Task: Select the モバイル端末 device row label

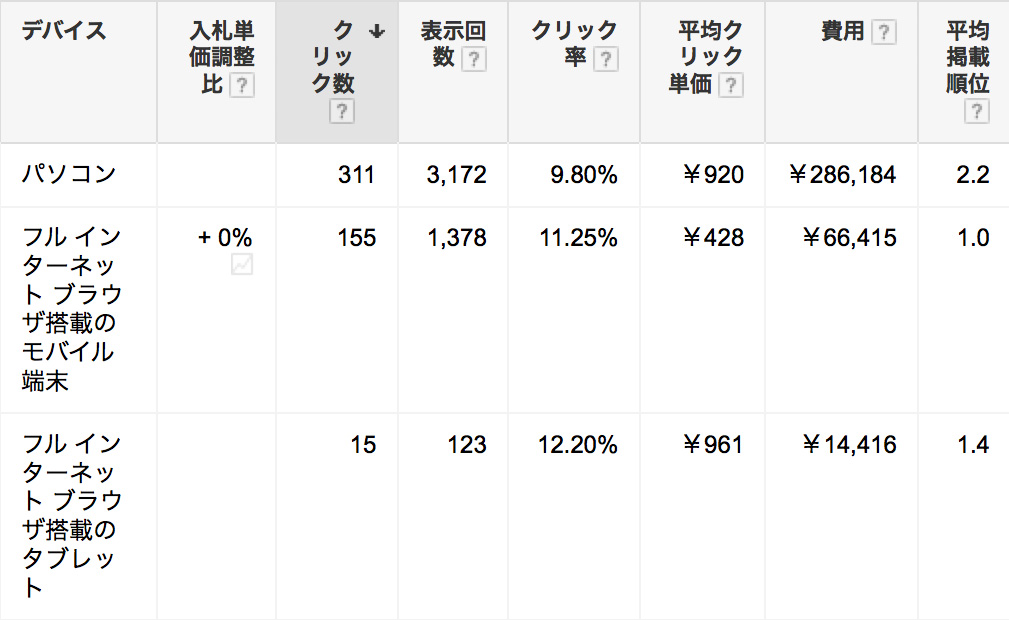Action: (x=70, y=309)
